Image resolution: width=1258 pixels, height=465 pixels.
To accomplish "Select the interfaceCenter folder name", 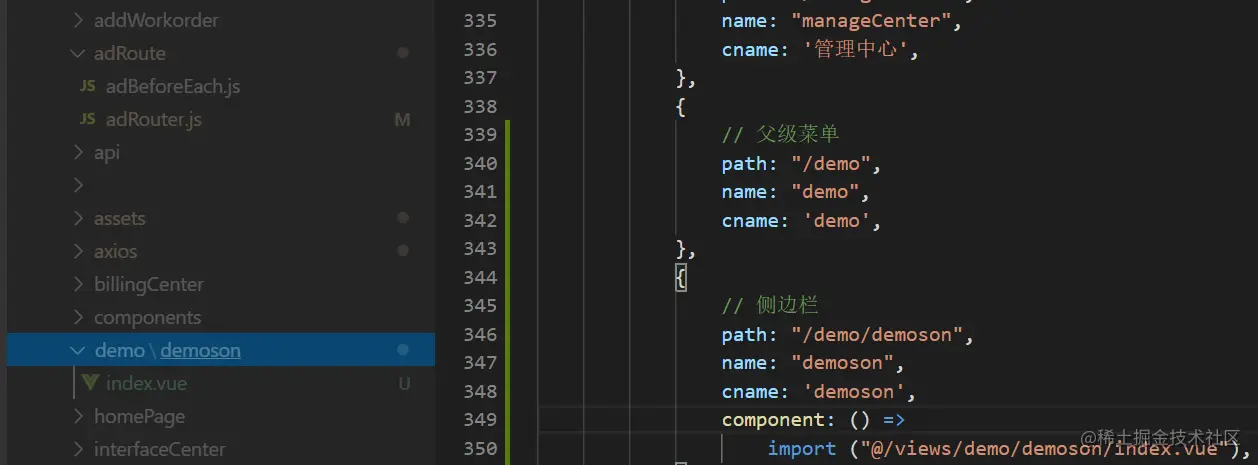I will pos(160,449).
